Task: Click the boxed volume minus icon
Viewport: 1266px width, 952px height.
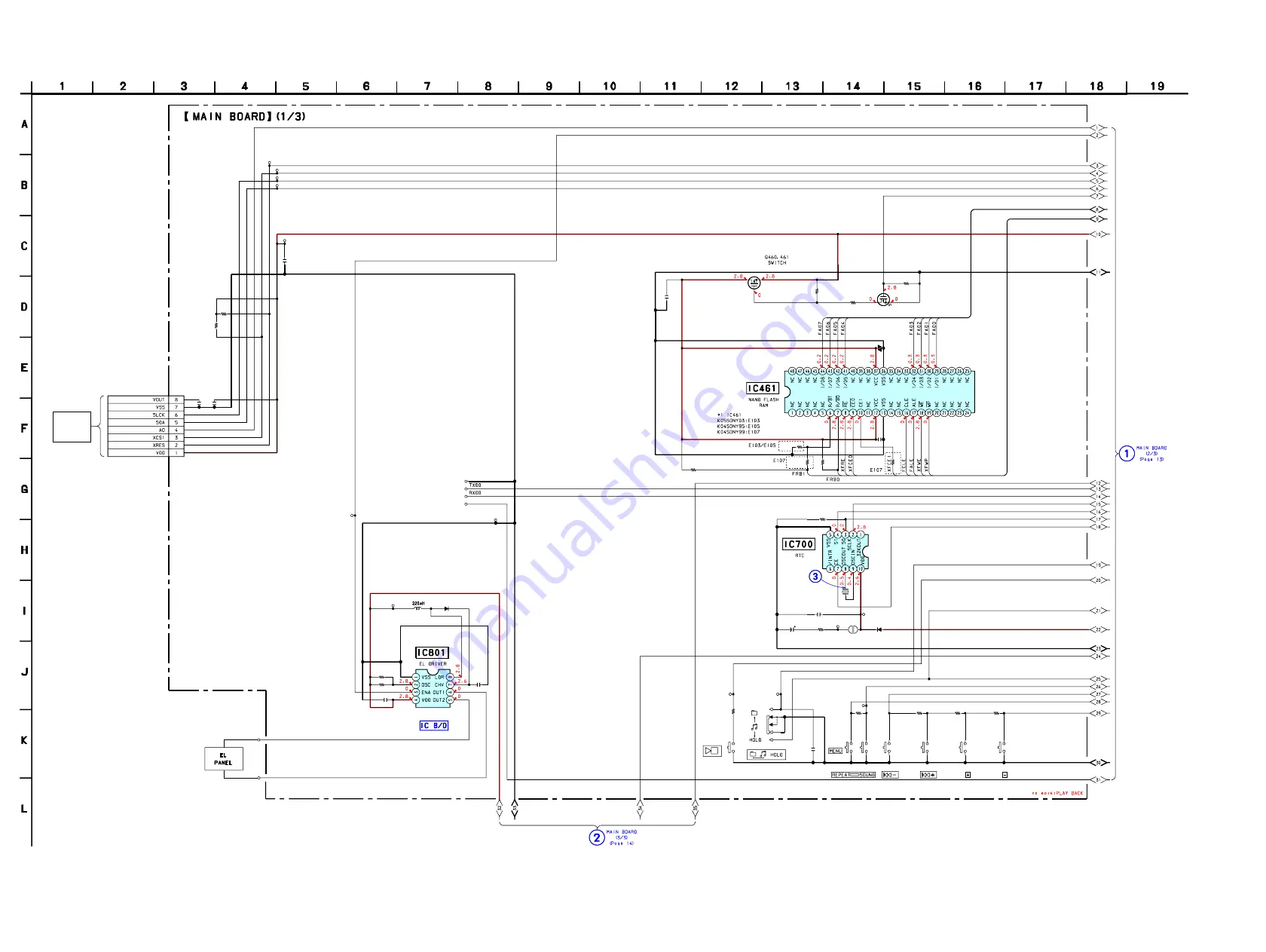Action: (1005, 775)
